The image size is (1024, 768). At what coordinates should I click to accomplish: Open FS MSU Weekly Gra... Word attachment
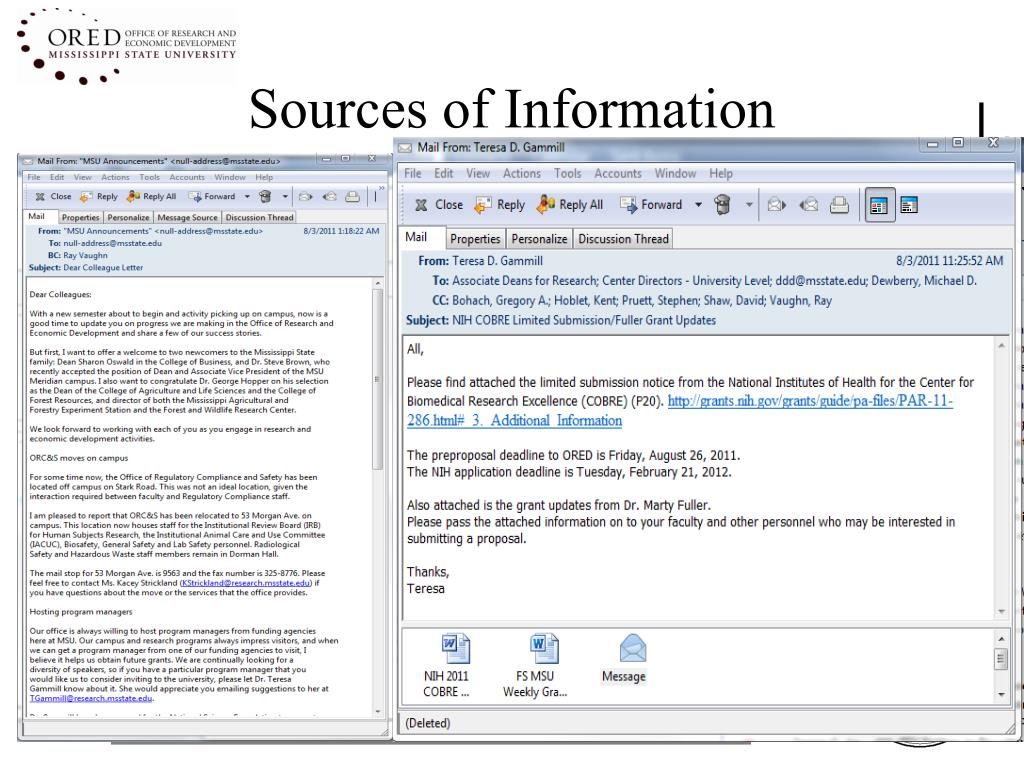(536, 665)
